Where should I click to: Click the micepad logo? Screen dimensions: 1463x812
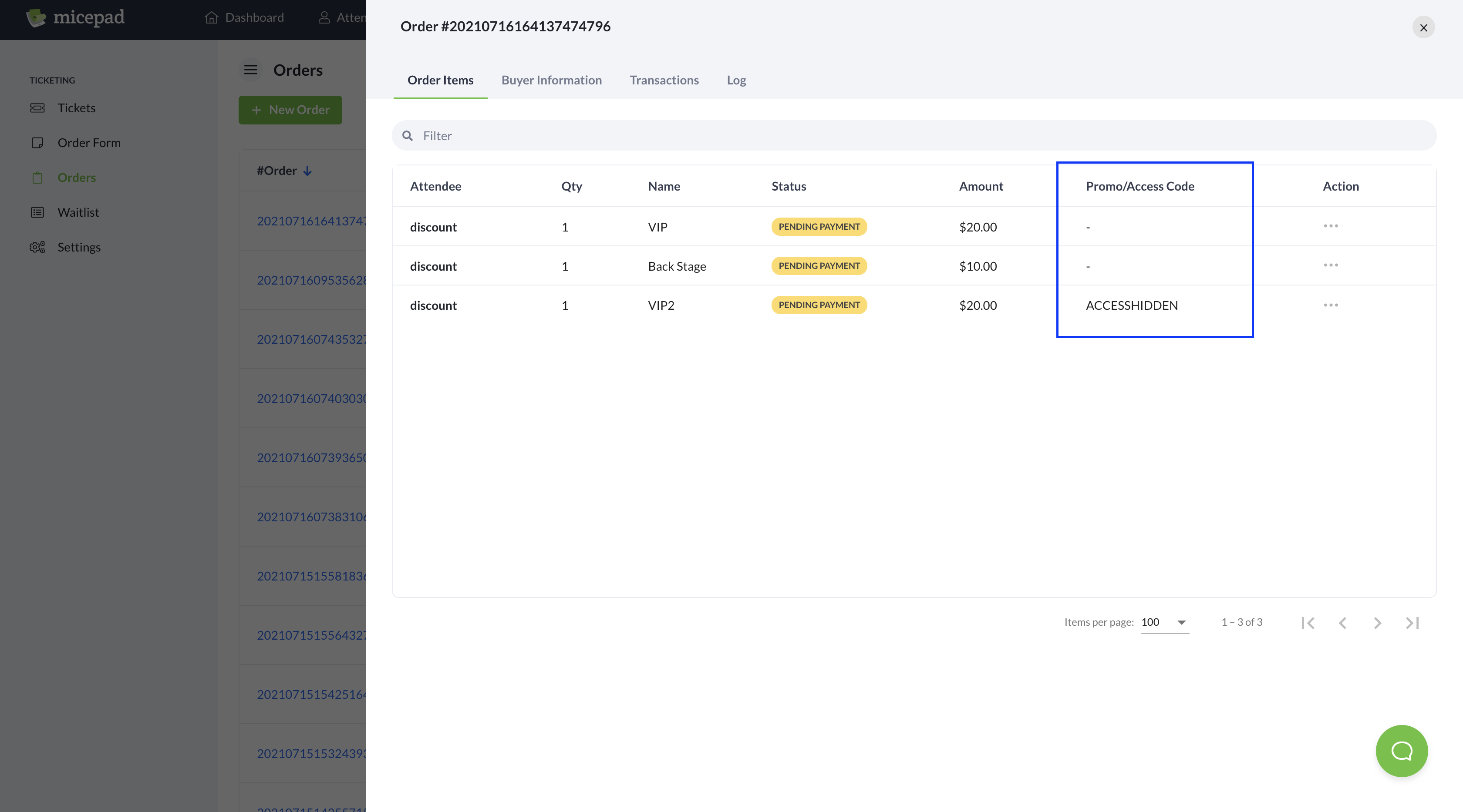click(x=75, y=17)
